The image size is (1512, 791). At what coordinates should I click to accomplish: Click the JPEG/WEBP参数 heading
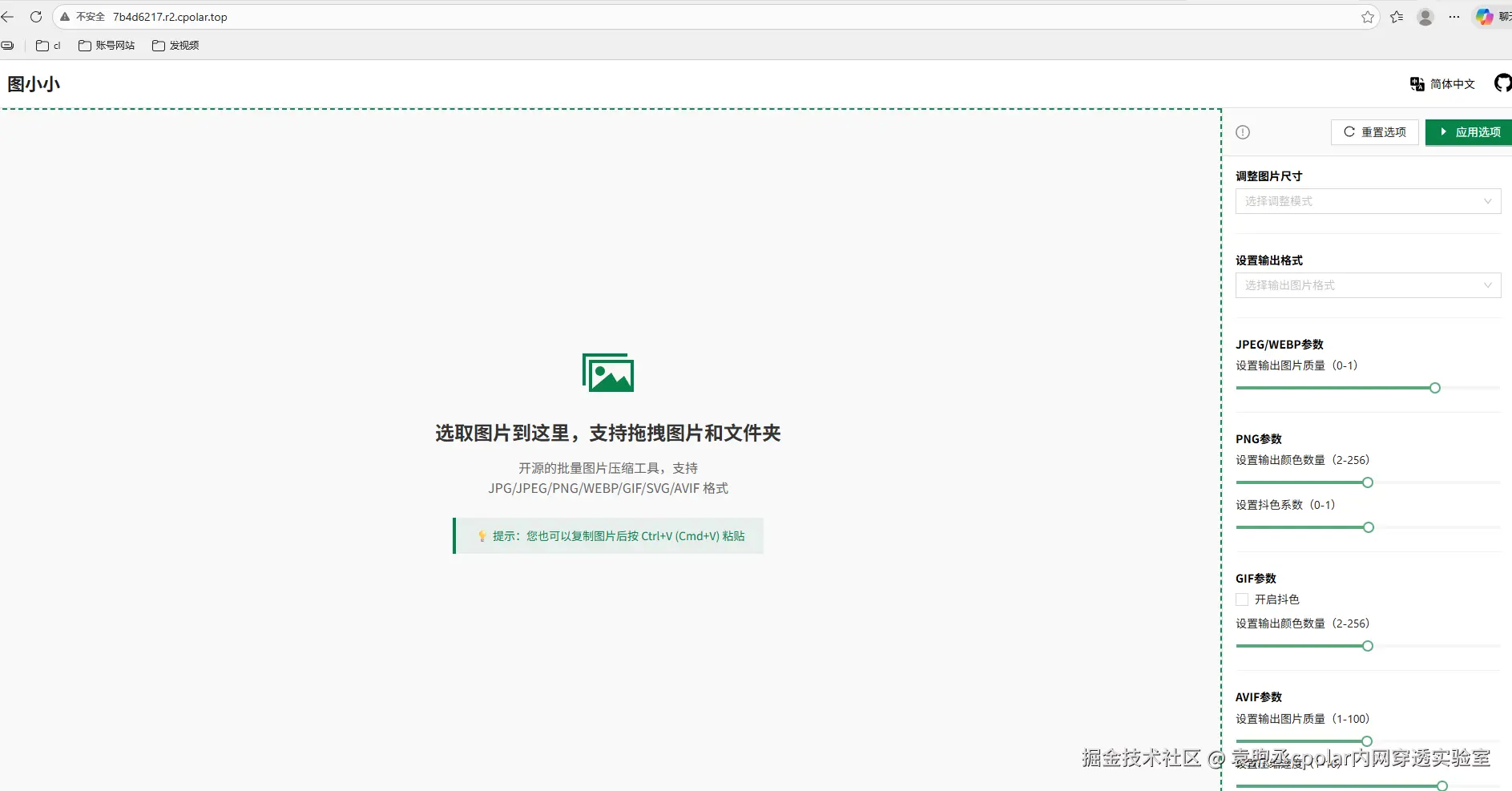coord(1280,345)
